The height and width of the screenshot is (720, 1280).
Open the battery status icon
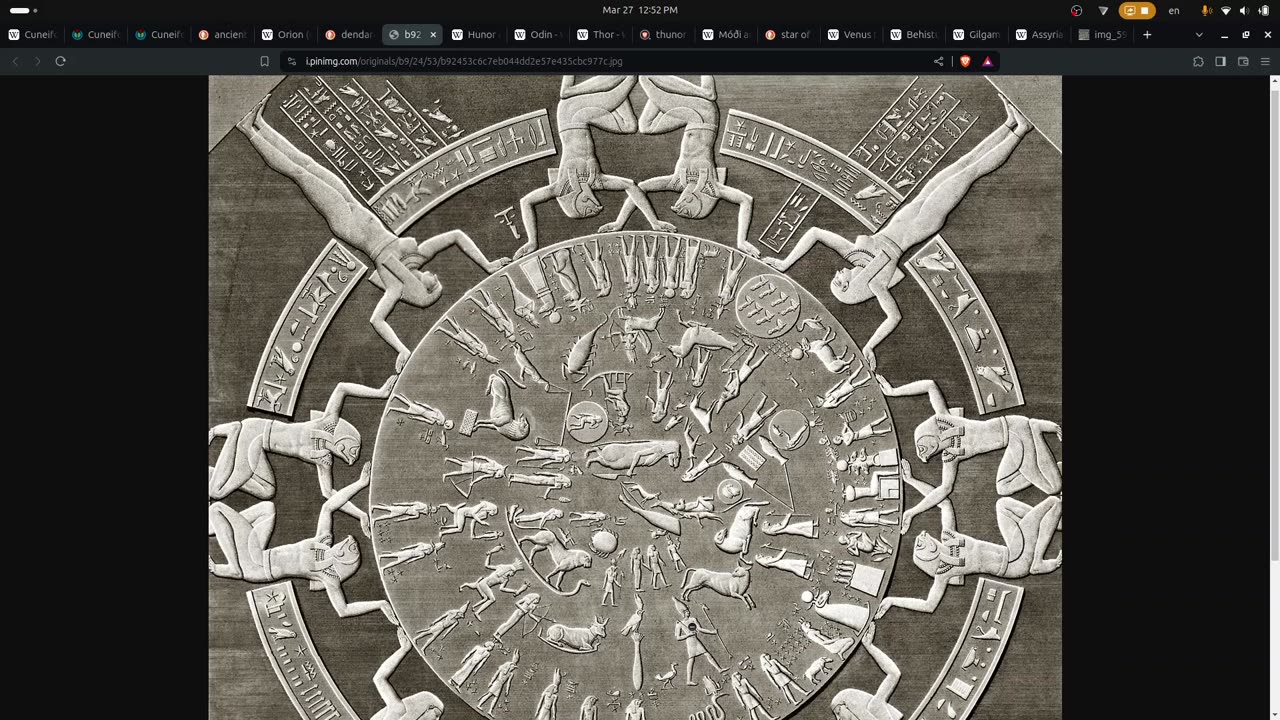(1264, 10)
